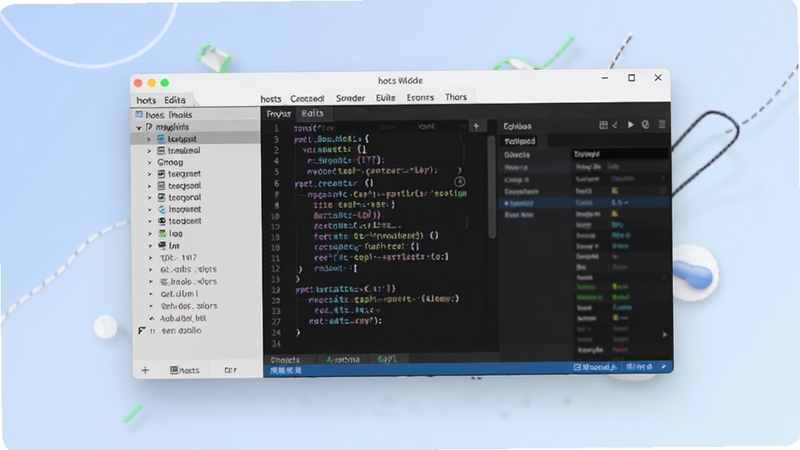Select the 'Tatiiged' tab in right panel
Viewport: 800px width, 450px height.
(x=520, y=141)
